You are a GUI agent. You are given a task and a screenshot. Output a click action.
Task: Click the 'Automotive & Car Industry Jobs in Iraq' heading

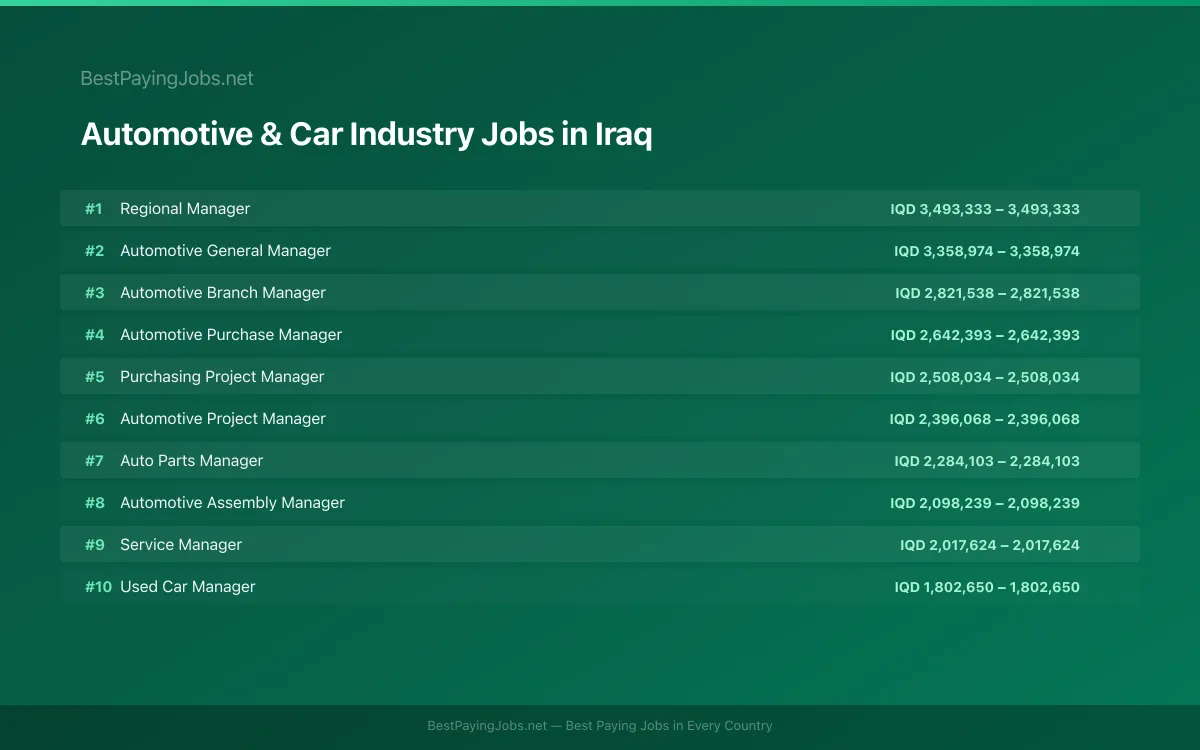pyautogui.click(x=366, y=134)
